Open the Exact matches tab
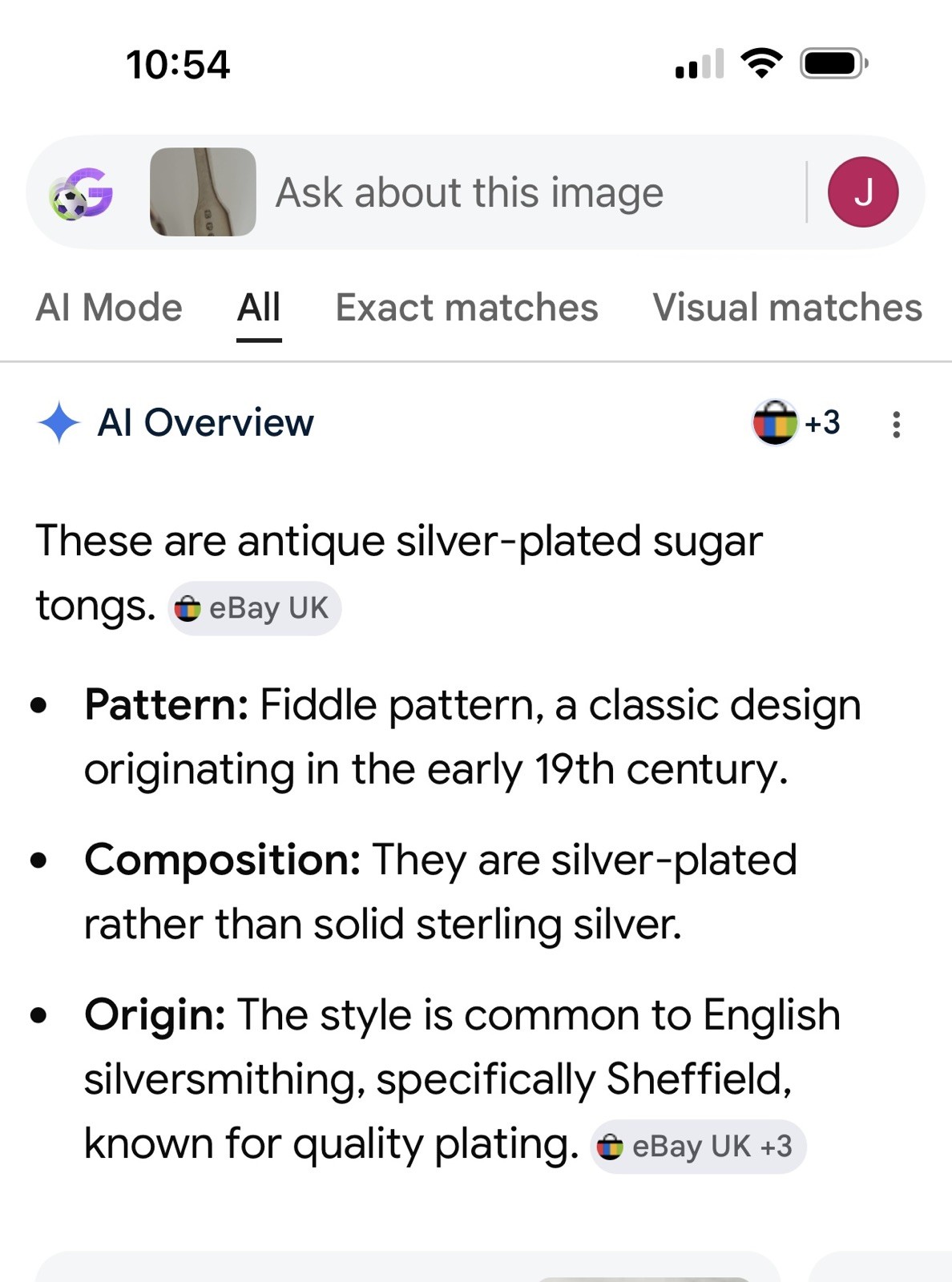The width and height of the screenshot is (952, 1282). 466,308
